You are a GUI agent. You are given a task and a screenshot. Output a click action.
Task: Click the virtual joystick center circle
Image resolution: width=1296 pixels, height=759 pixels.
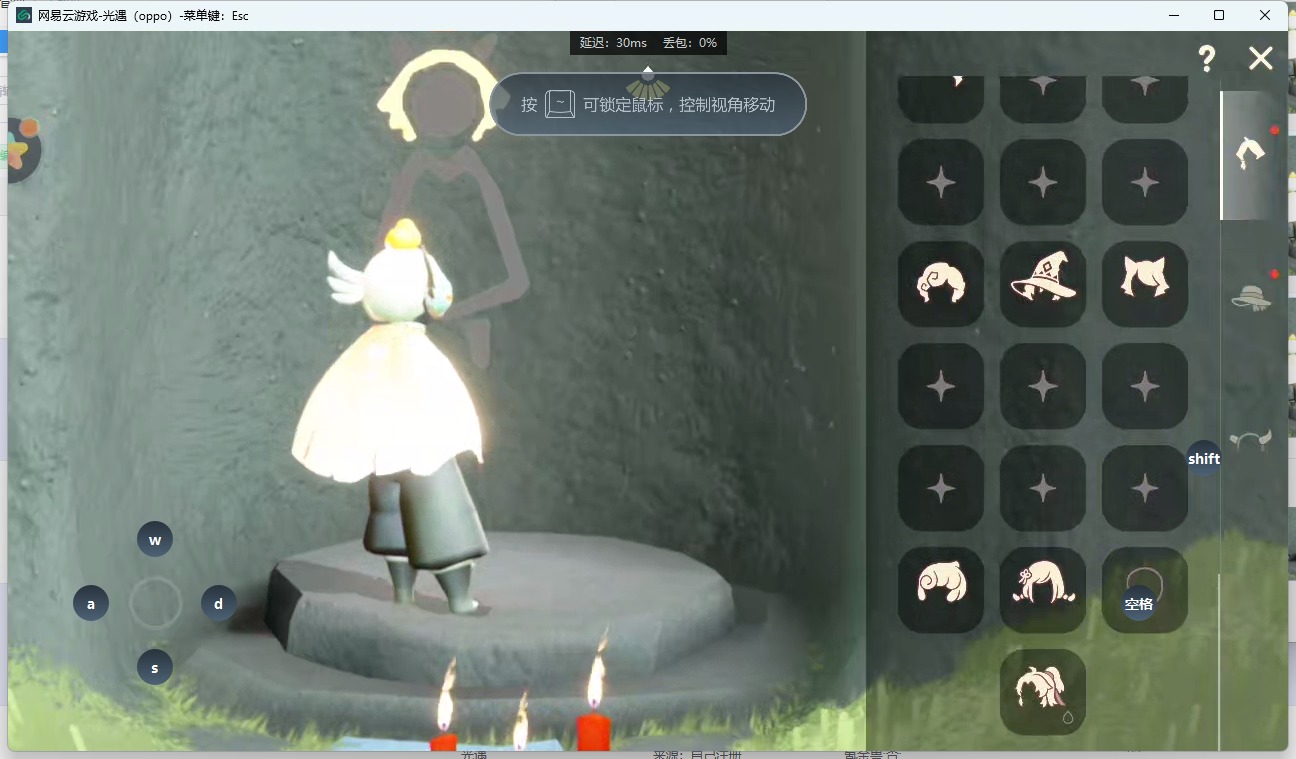[x=155, y=604]
